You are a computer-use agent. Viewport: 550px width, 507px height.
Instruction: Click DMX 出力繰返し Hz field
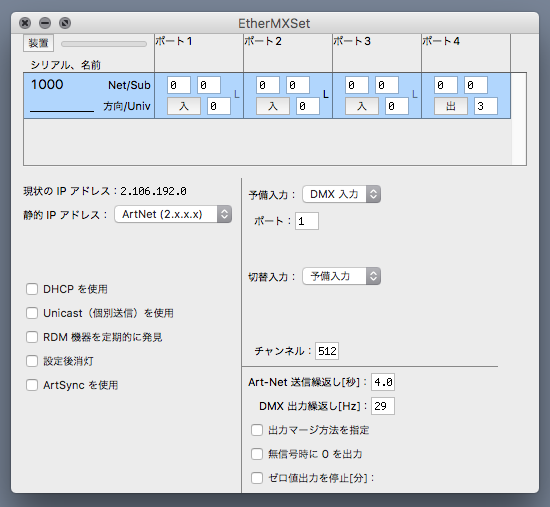click(x=383, y=406)
